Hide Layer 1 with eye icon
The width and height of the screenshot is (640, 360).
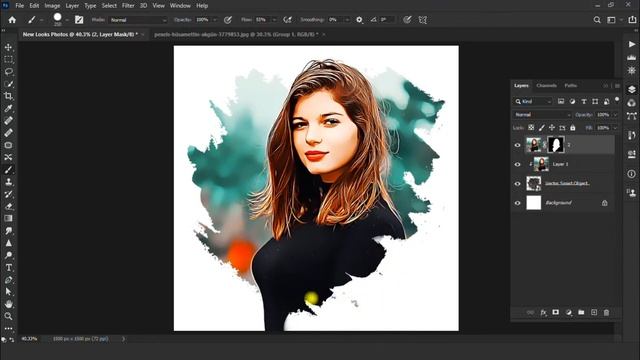click(518, 164)
